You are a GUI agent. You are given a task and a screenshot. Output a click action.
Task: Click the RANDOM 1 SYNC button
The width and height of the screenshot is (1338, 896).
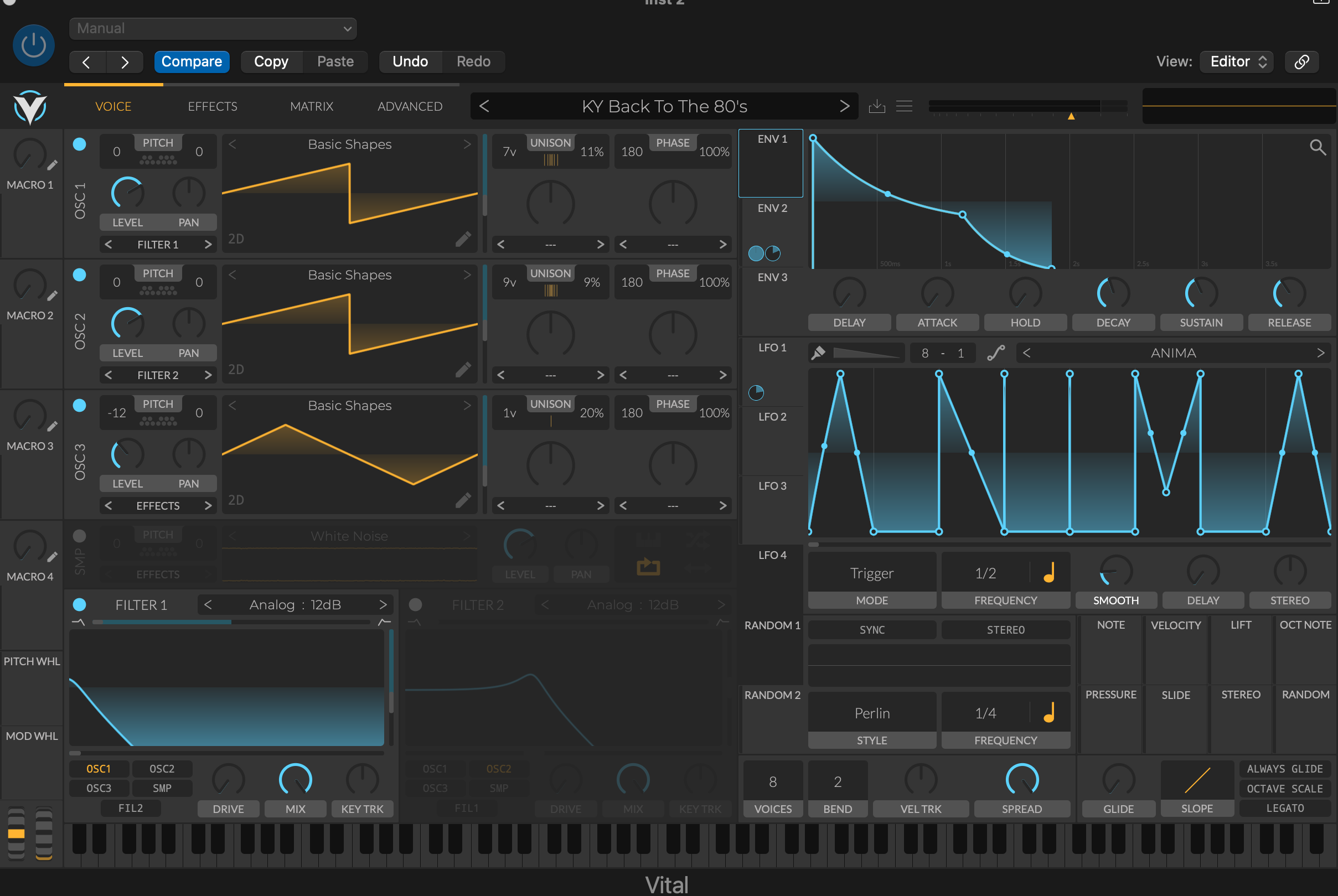coord(872,630)
